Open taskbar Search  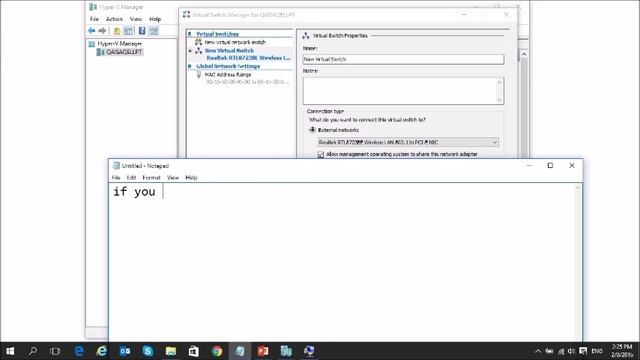(x=33, y=351)
